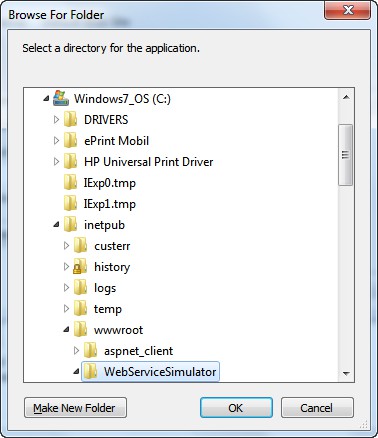Click the WebServiceSimulator folder icon
The width and height of the screenshot is (378, 438).
(x=91, y=372)
